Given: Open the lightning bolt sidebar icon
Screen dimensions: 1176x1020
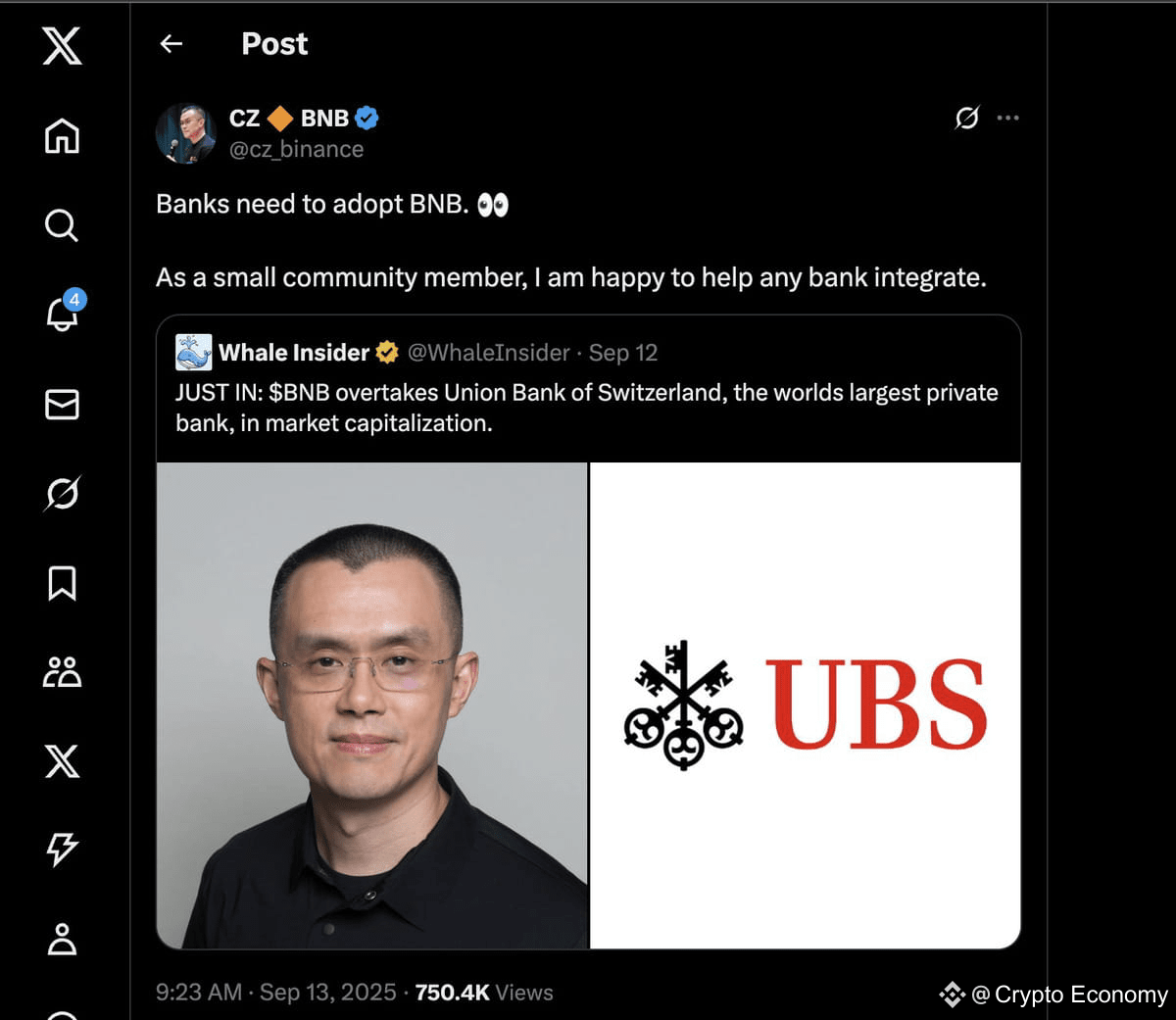Looking at the screenshot, I should coord(62,850).
